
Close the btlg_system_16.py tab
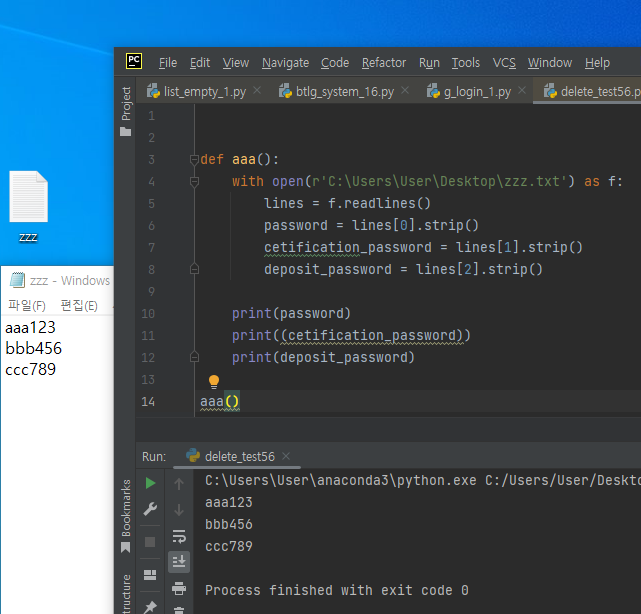click(x=405, y=90)
